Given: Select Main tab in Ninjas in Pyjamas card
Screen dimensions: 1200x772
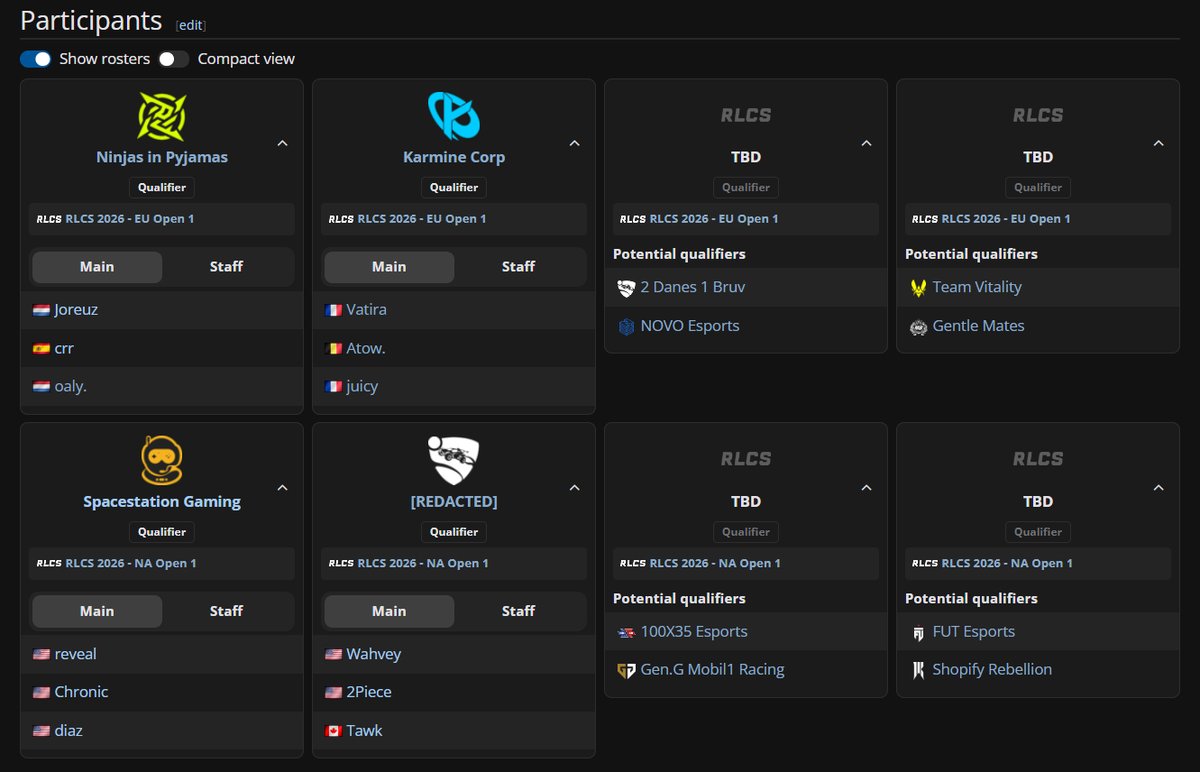Looking at the screenshot, I should [x=97, y=267].
